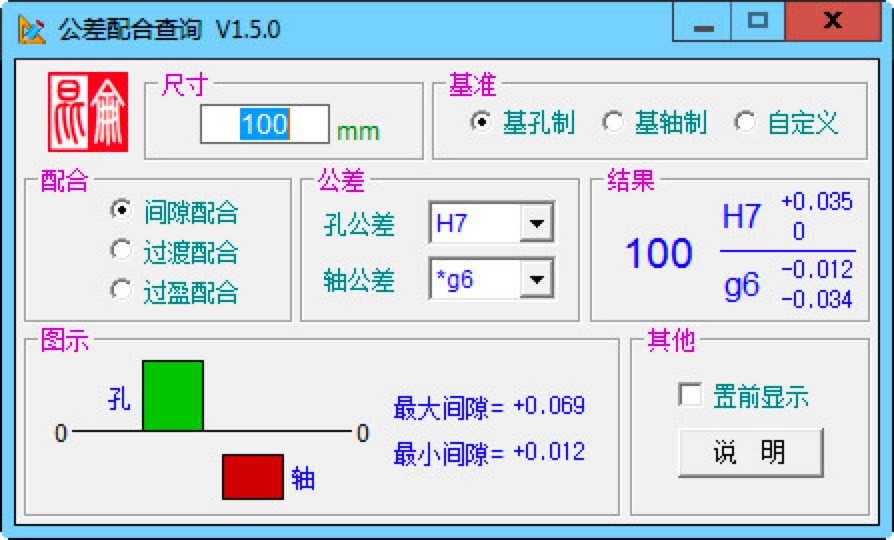Click the H7 label in results
This screenshot has width=894, height=540.
[x=741, y=217]
